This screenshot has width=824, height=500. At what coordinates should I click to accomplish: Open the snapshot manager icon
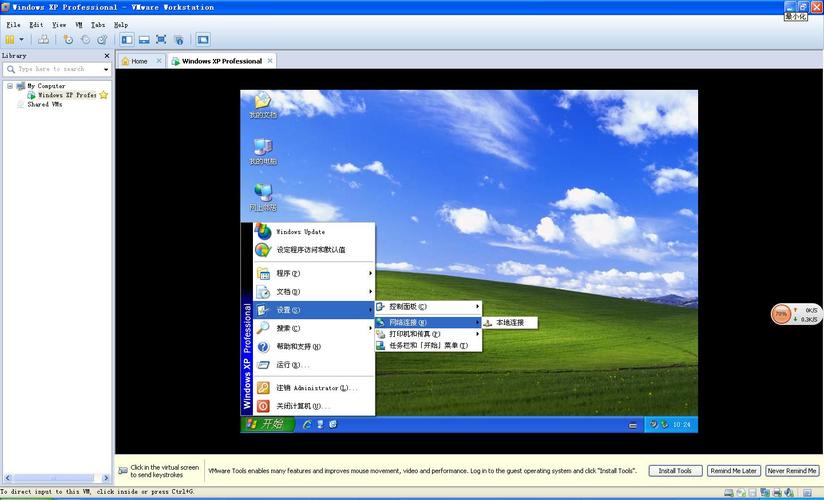coord(102,39)
